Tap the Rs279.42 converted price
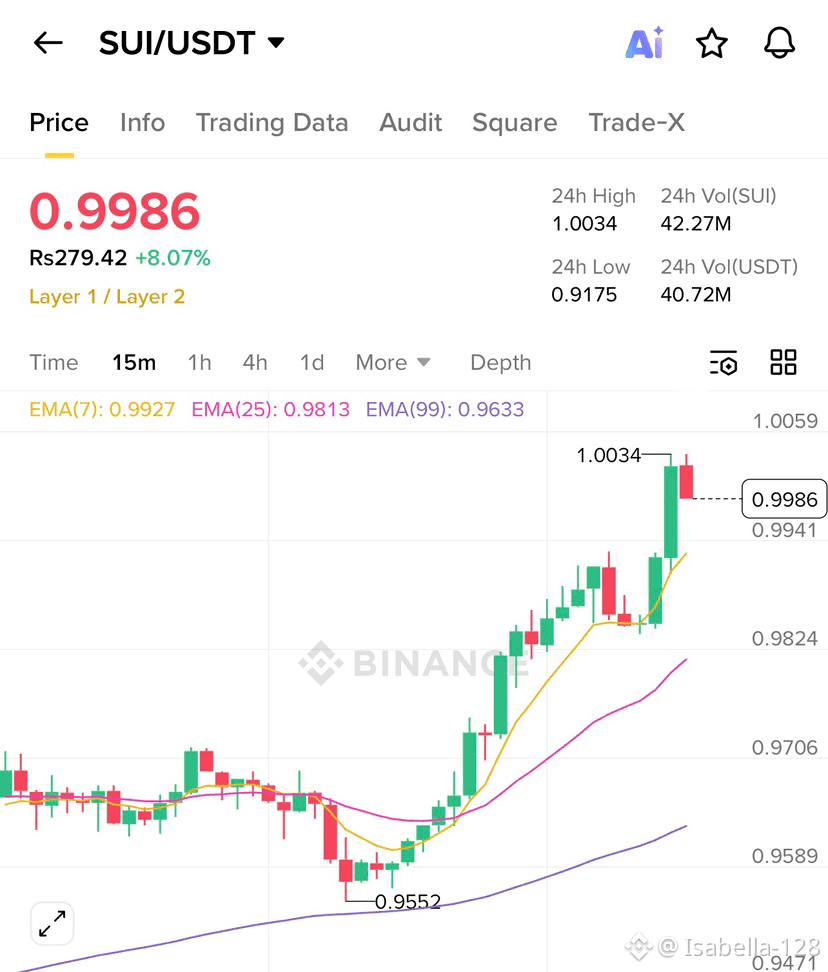828x972 pixels. 78,258
